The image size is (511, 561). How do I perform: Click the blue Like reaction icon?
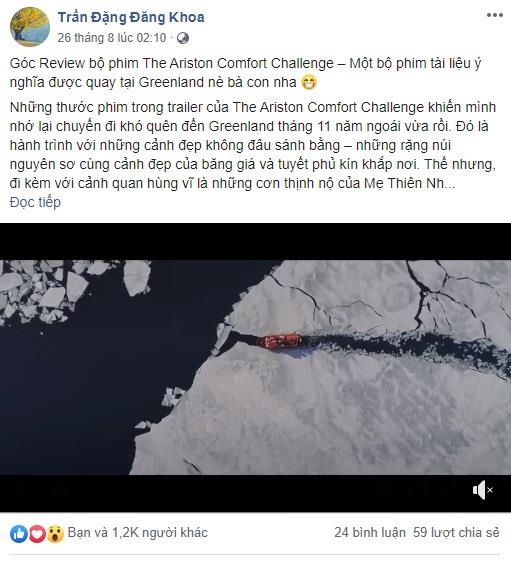coord(19,534)
